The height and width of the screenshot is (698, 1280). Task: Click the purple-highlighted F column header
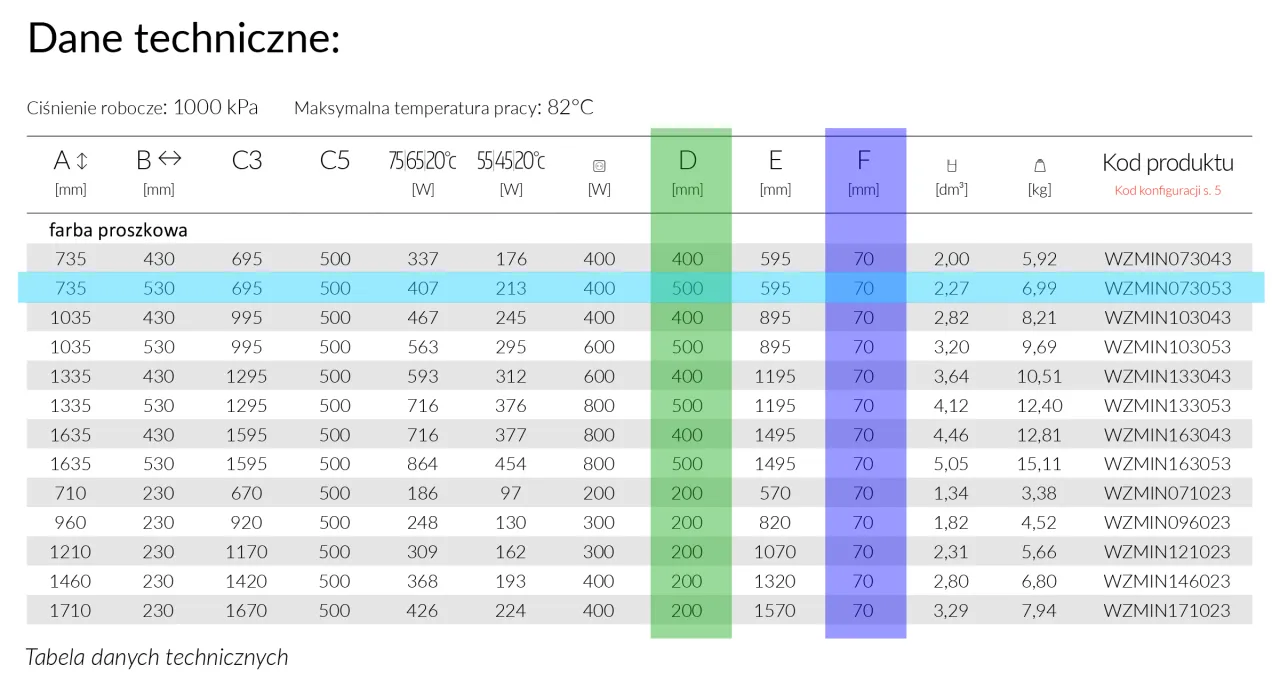[x=864, y=161]
